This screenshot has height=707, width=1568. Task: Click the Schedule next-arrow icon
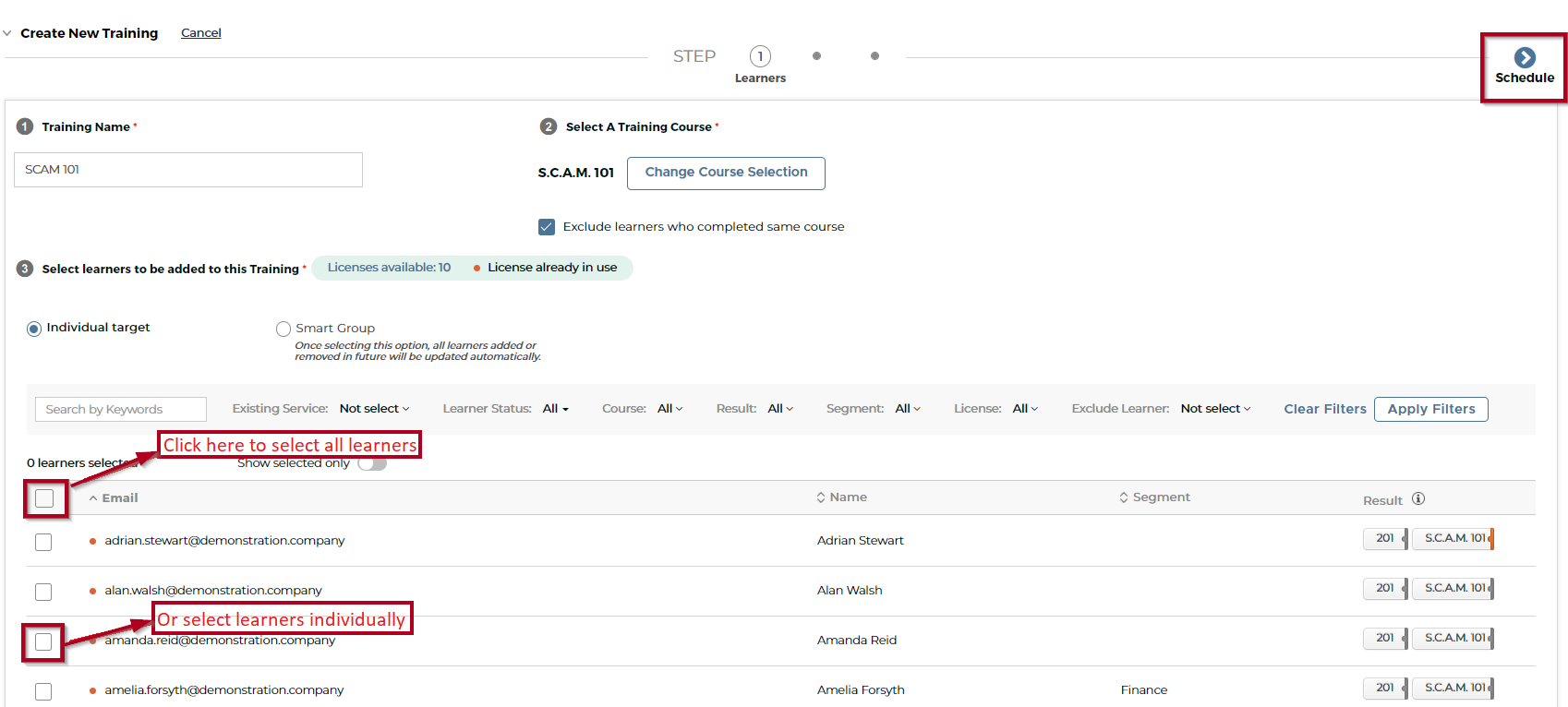(1525, 57)
